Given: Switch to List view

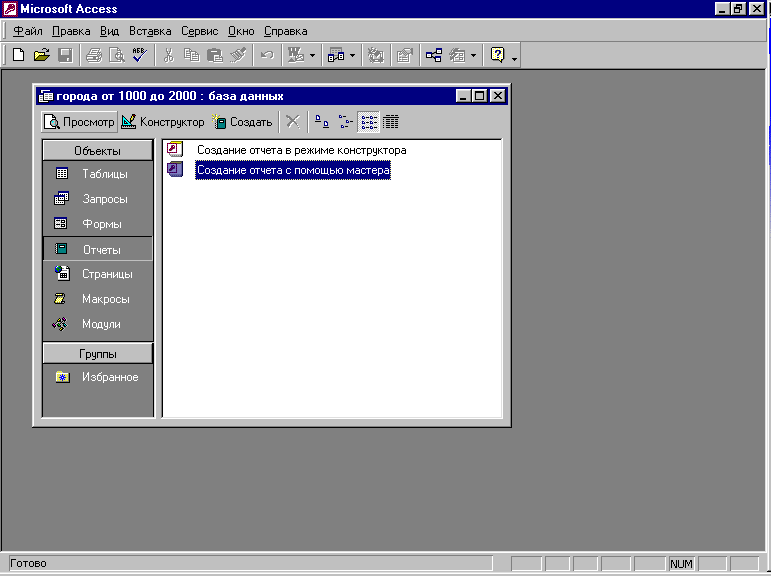Looking at the screenshot, I should 369,121.
